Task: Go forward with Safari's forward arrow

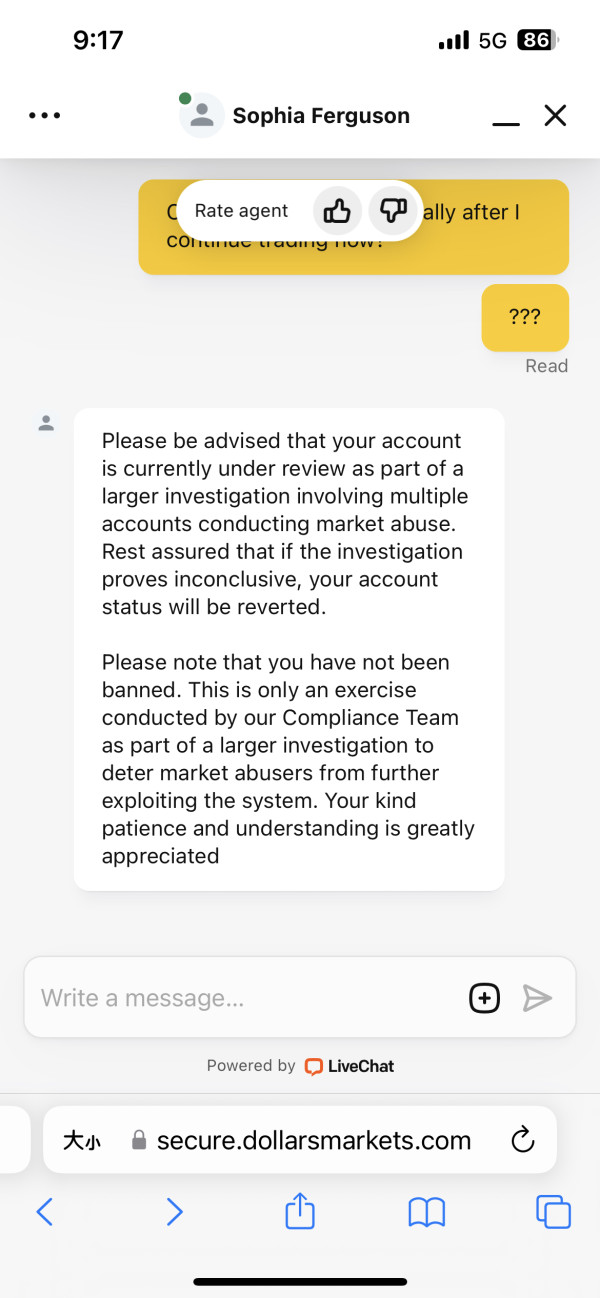Action: click(x=174, y=1213)
